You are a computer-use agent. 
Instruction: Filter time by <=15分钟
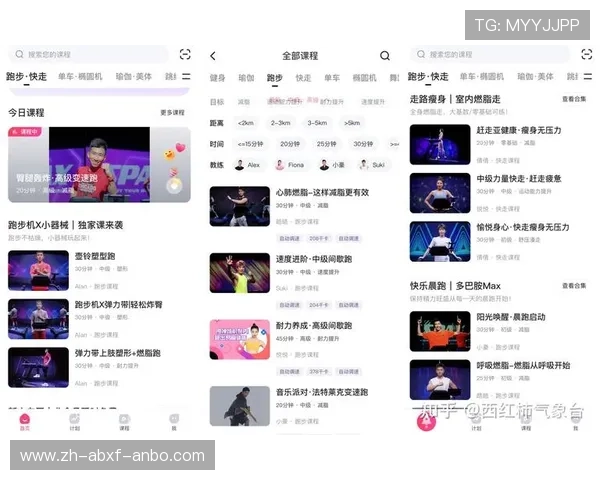pyautogui.click(x=251, y=144)
